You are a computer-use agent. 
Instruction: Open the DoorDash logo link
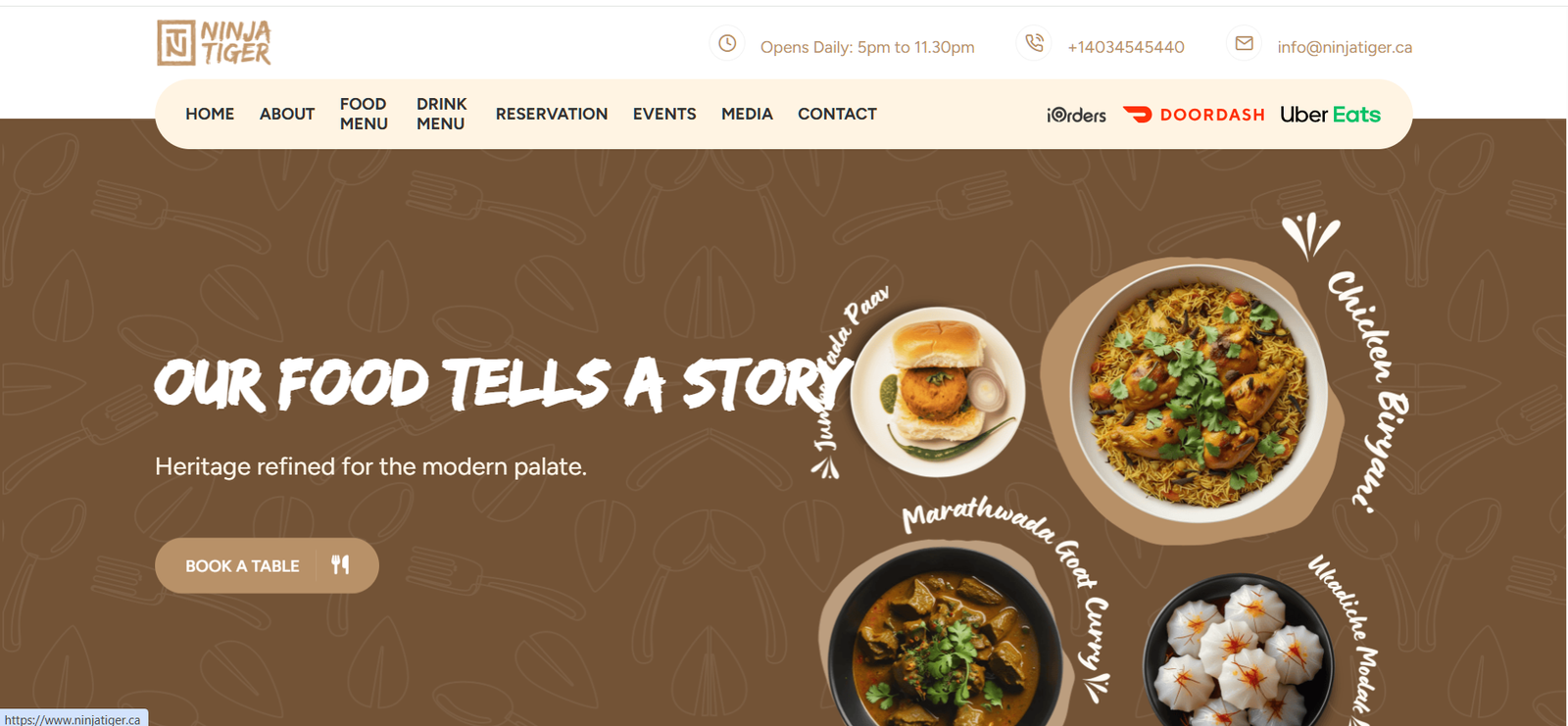[1194, 115]
